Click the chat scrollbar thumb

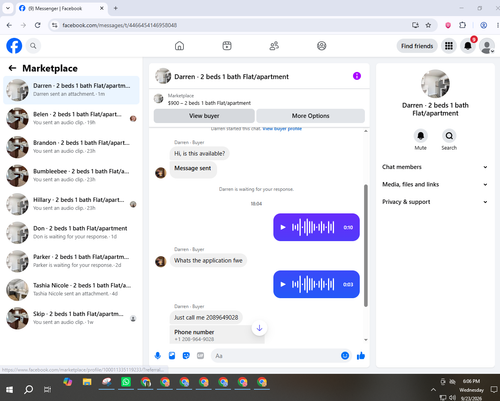pyautogui.click(x=366, y=245)
